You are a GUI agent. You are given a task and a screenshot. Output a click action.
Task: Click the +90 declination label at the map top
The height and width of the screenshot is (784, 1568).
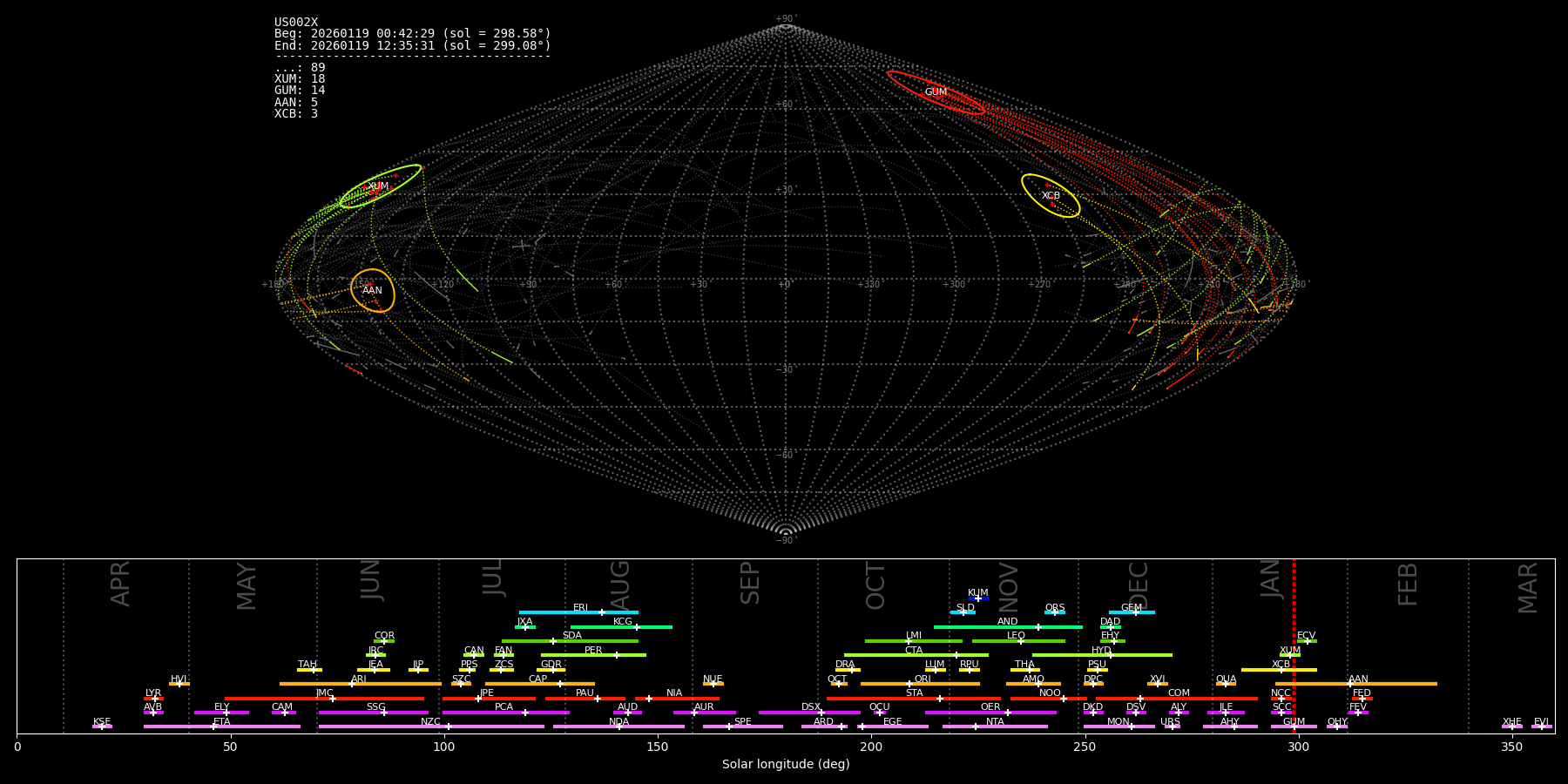pyautogui.click(x=785, y=19)
